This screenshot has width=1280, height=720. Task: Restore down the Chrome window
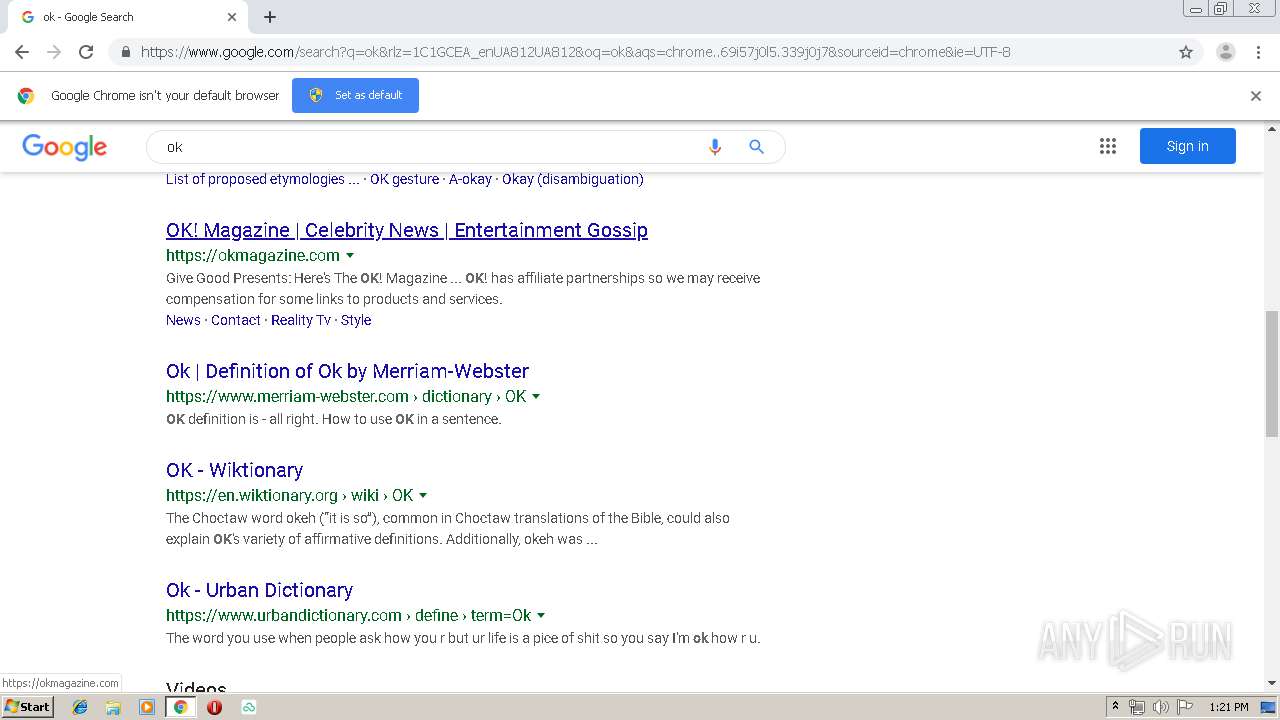tap(1221, 9)
